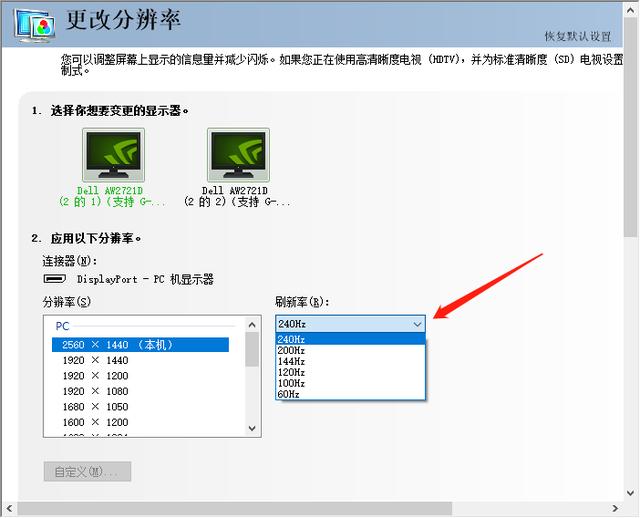Viewport: 640px width, 518px height.
Task: Open the refresh rate dropdown showing 240Hz
Action: [x=351, y=324]
